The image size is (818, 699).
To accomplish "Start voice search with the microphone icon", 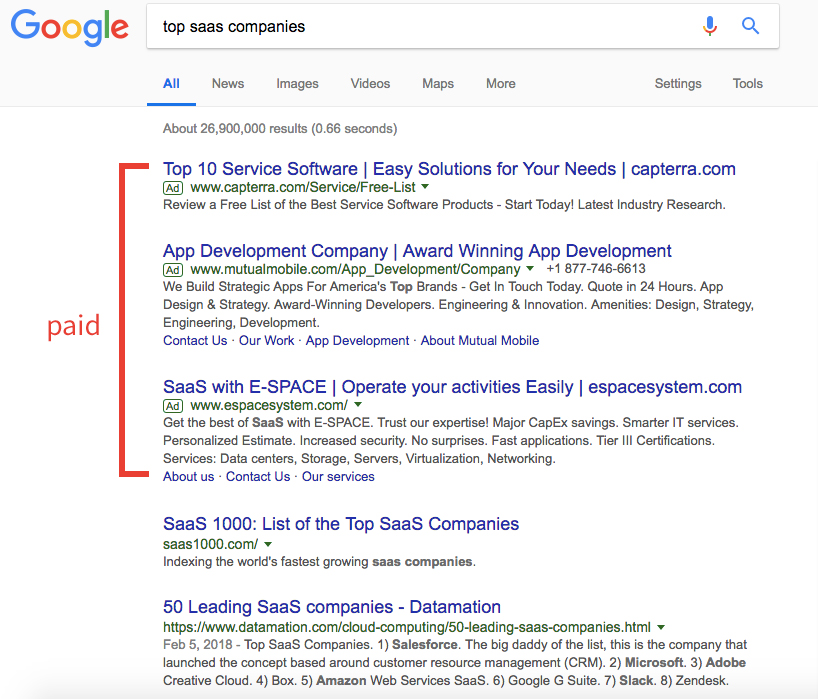I will pyautogui.click(x=709, y=26).
